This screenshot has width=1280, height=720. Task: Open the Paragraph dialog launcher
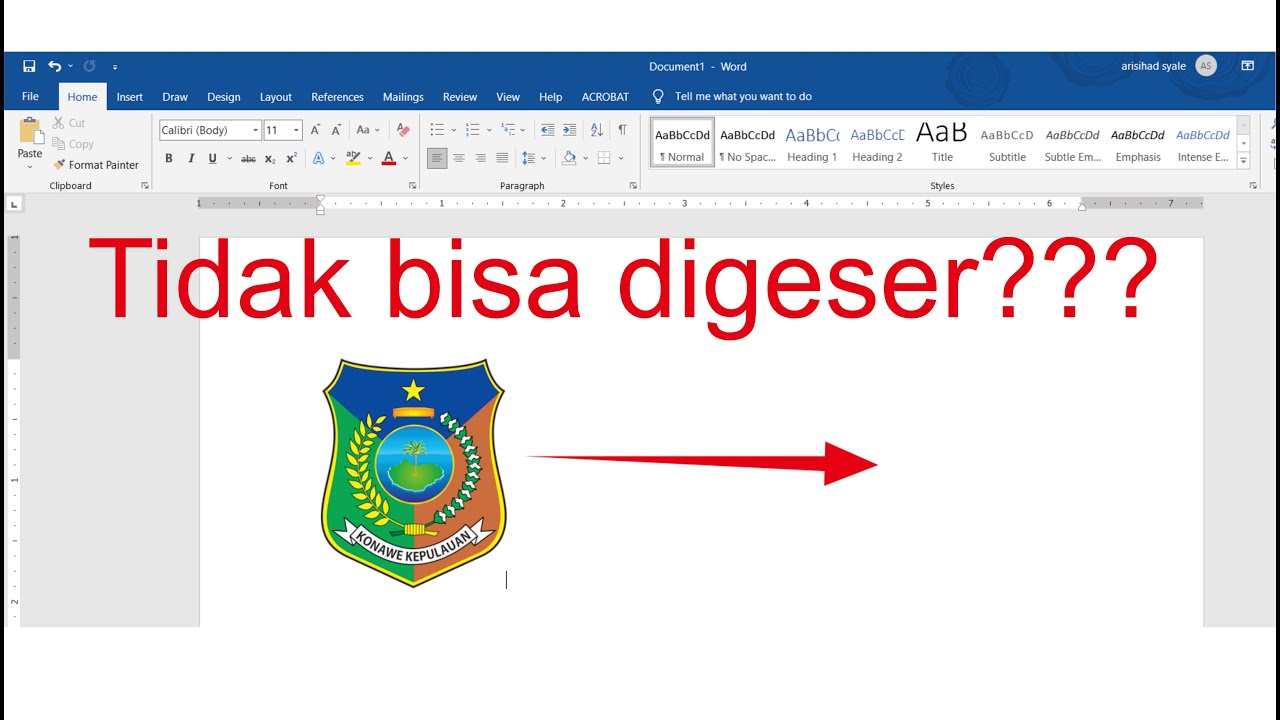tap(633, 186)
